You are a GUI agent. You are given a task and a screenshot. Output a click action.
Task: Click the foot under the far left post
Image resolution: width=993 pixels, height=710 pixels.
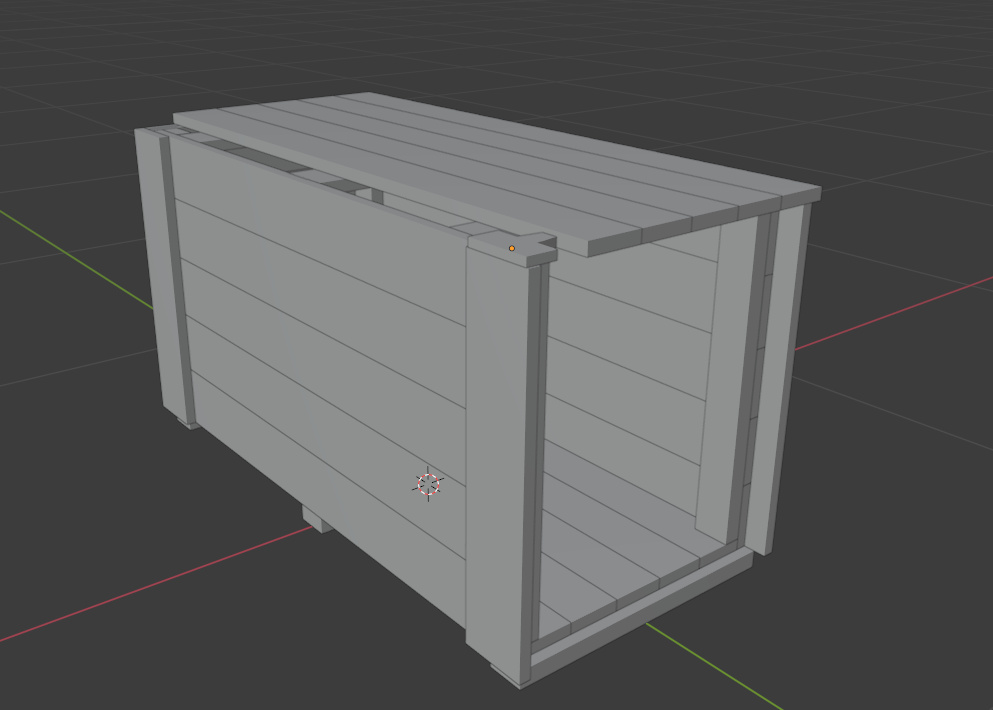coord(191,424)
